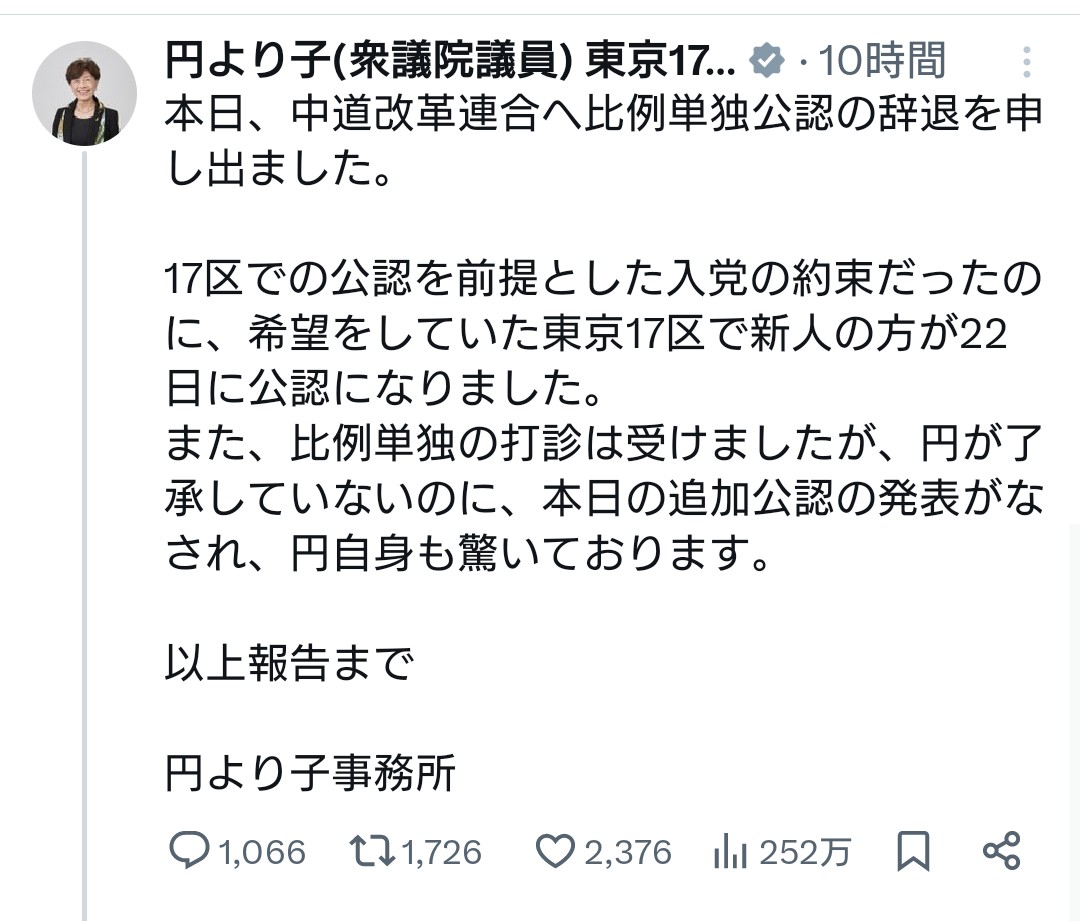Viewport: 1080px width, 921px height.
Task: Click the 10時間 timestamp
Action: 882,62
